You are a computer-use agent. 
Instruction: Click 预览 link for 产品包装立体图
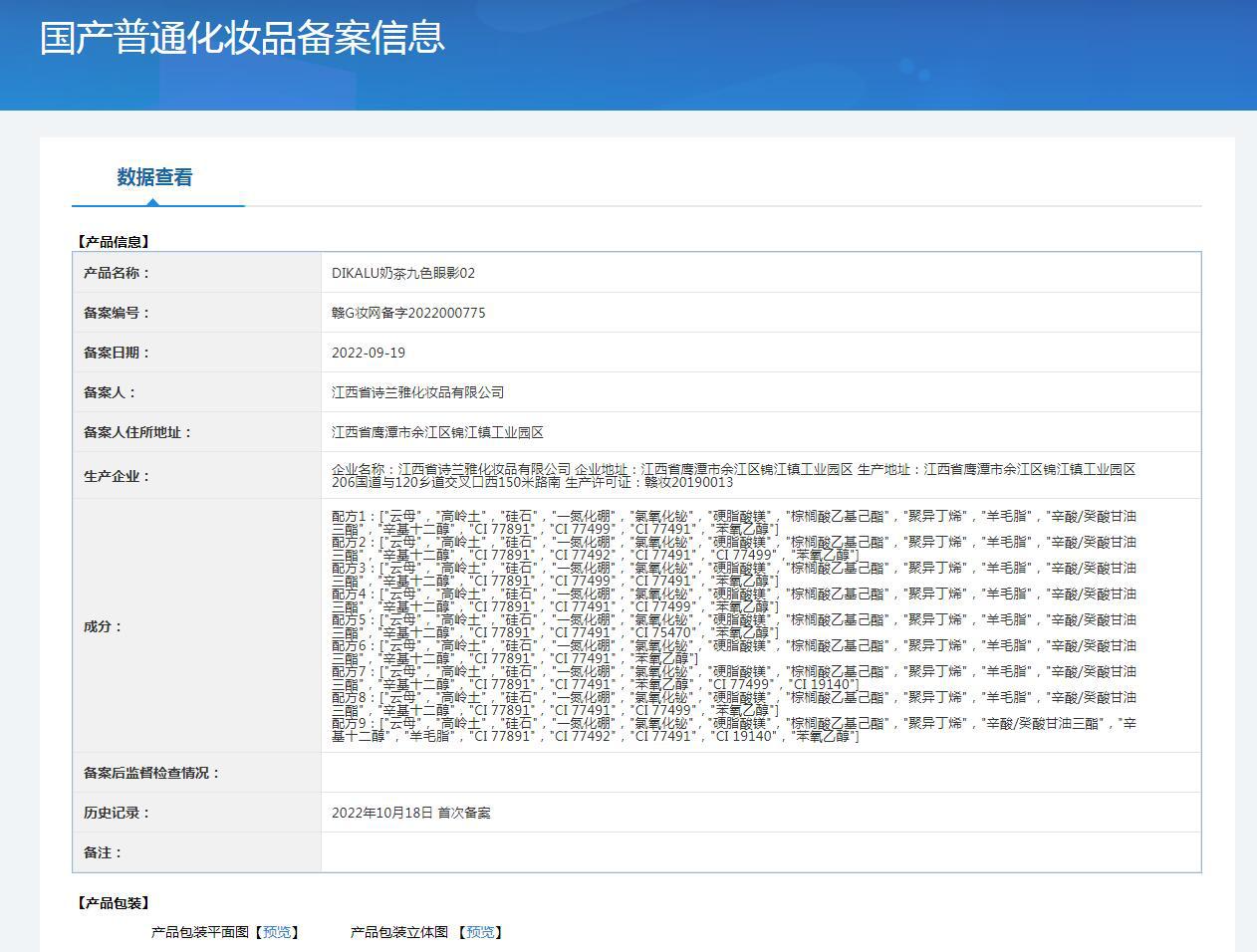480,932
